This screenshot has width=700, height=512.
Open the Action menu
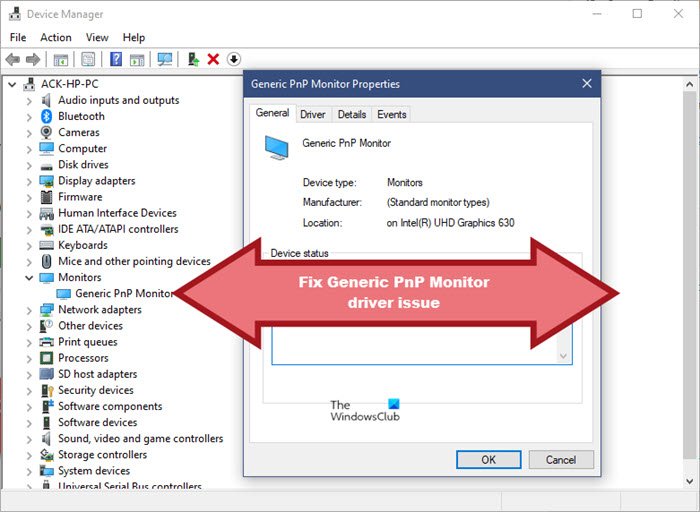[x=56, y=37]
